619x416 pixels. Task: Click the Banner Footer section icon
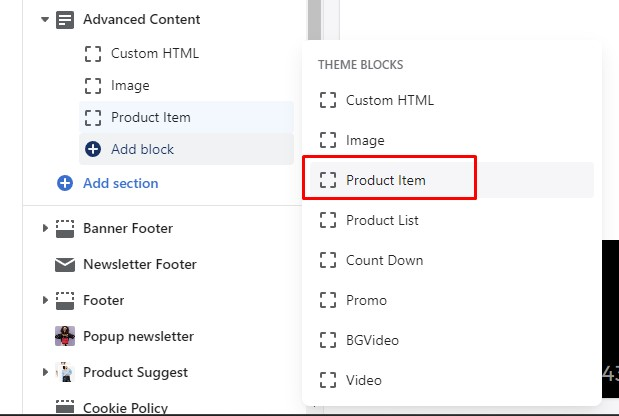click(65, 229)
